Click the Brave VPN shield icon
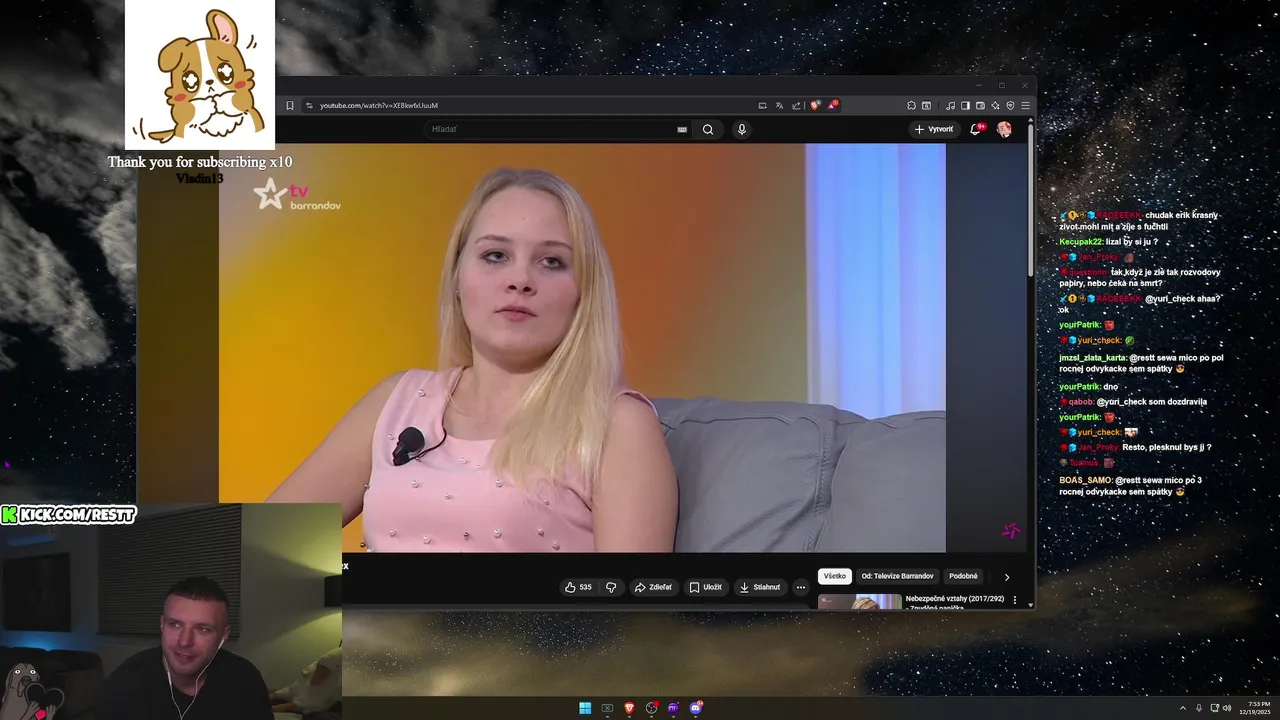The width and height of the screenshot is (1280, 720). (x=1010, y=105)
